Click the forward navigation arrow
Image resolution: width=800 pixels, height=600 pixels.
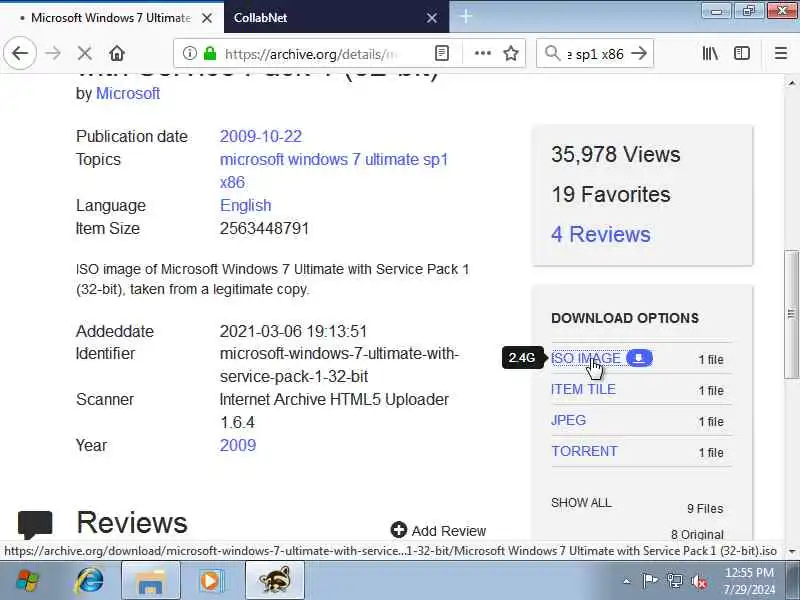pos(53,53)
